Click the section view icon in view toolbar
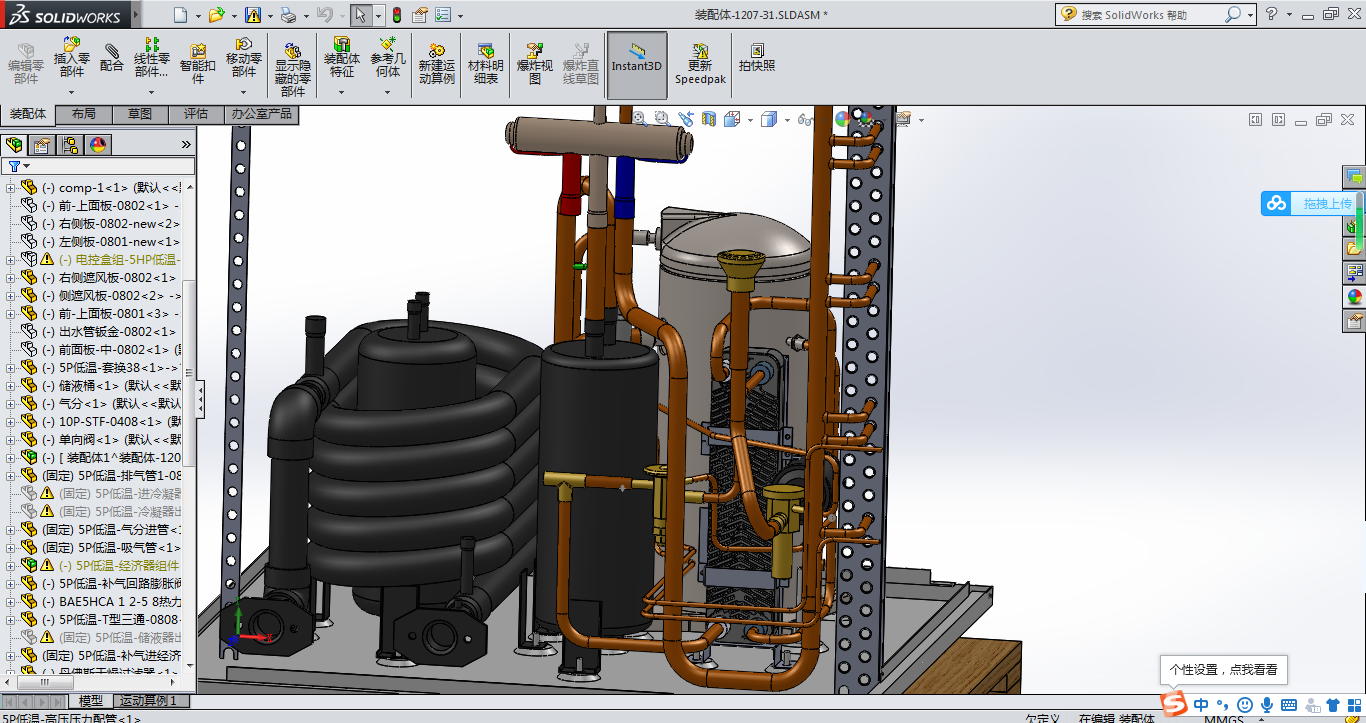This screenshot has width=1366, height=723. tap(709, 119)
